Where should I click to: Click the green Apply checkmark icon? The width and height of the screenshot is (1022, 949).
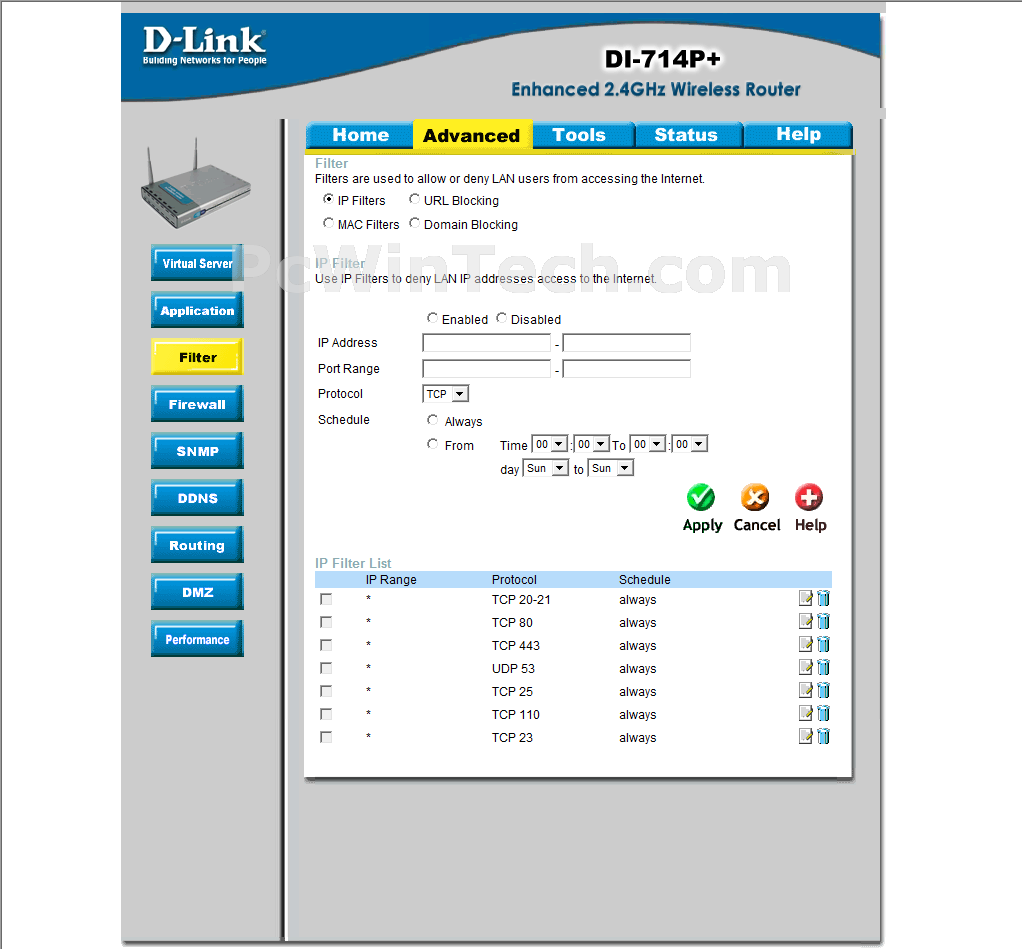coord(701,497)
